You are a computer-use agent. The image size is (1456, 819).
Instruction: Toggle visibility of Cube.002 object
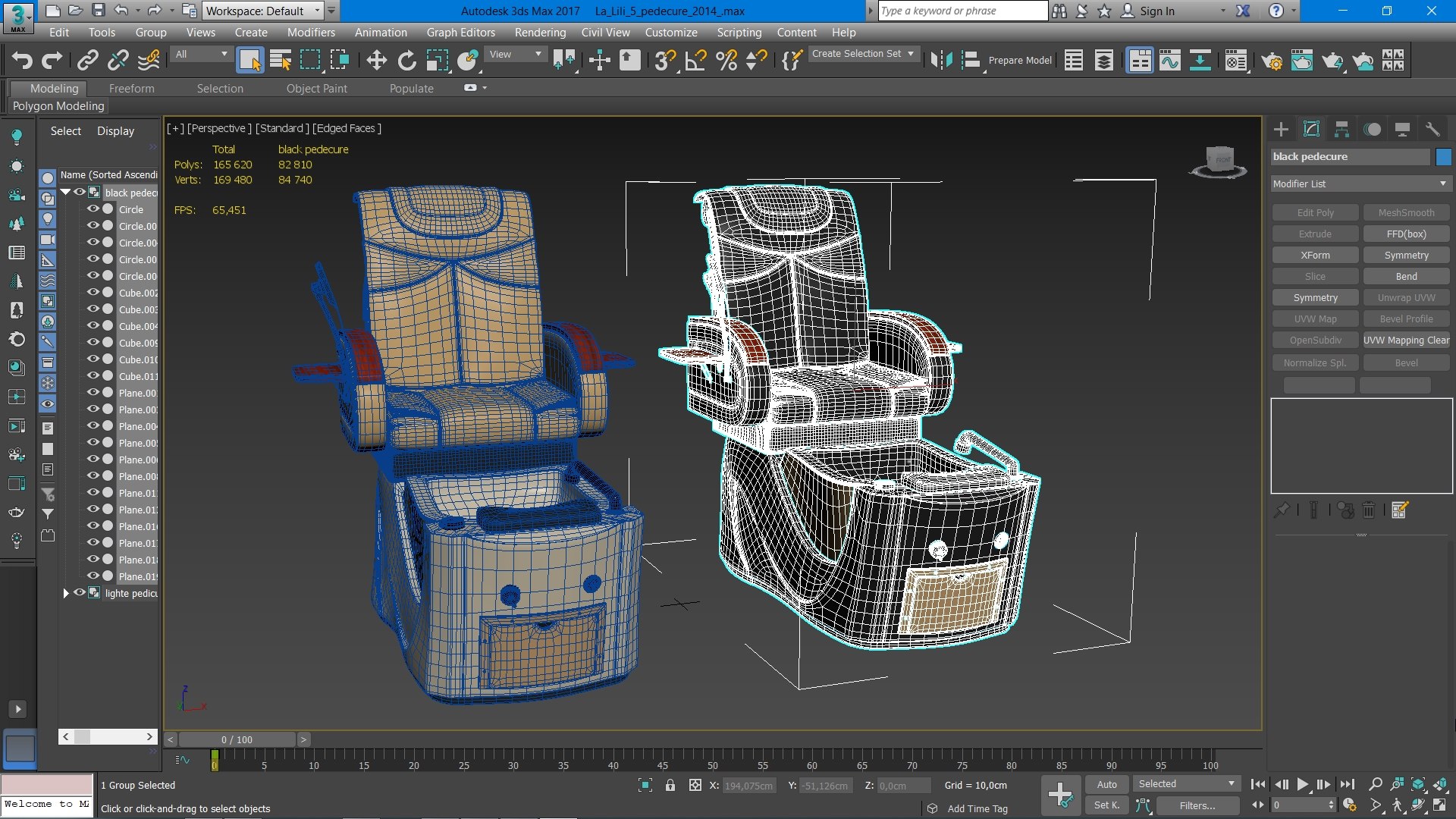pos(93,292)
